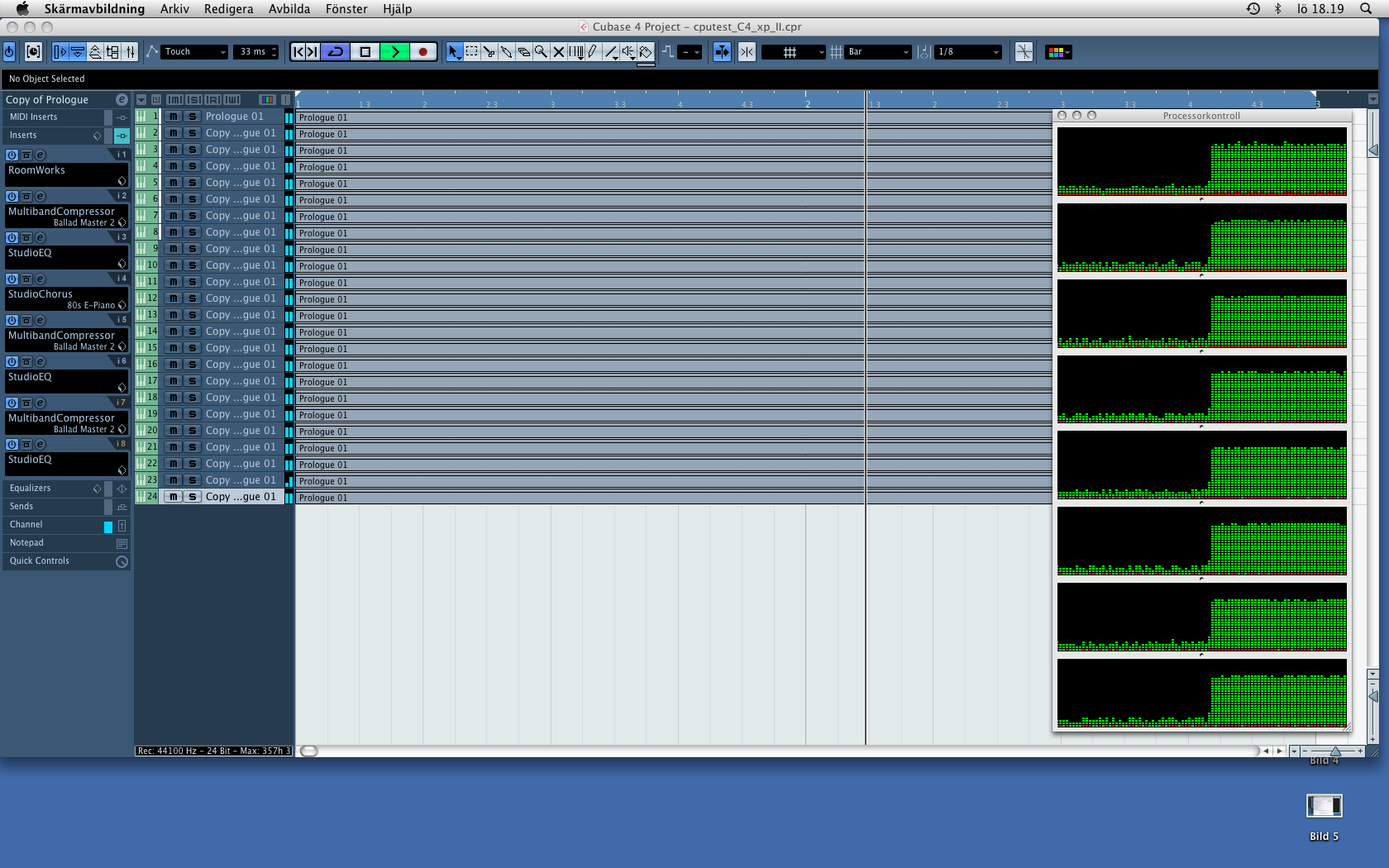Show or hide the Inspector

pos(60,52)
